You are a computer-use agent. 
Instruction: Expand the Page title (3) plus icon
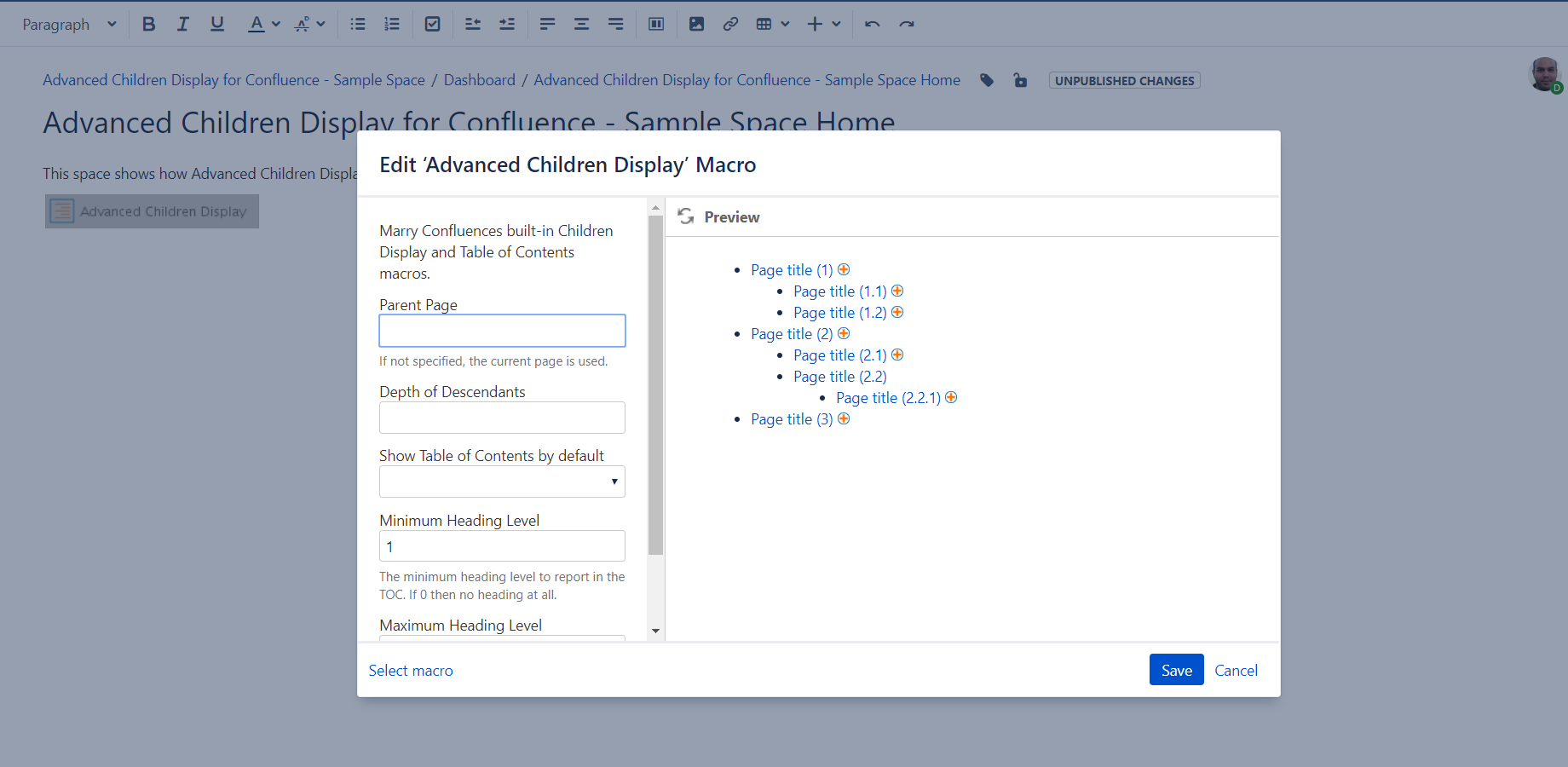(x=844, y=418)
